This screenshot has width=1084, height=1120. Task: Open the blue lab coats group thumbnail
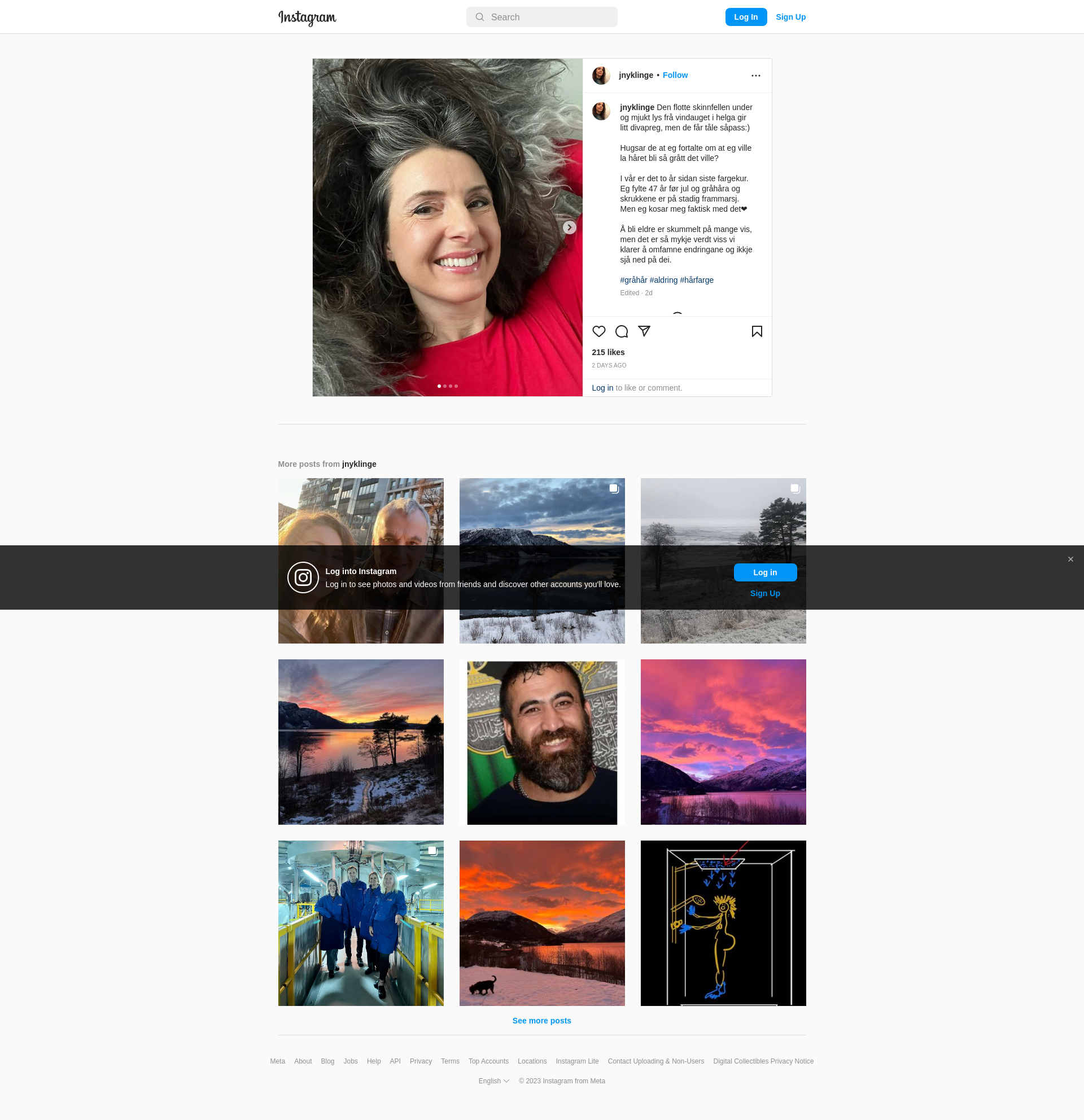[x=361, y=924]
